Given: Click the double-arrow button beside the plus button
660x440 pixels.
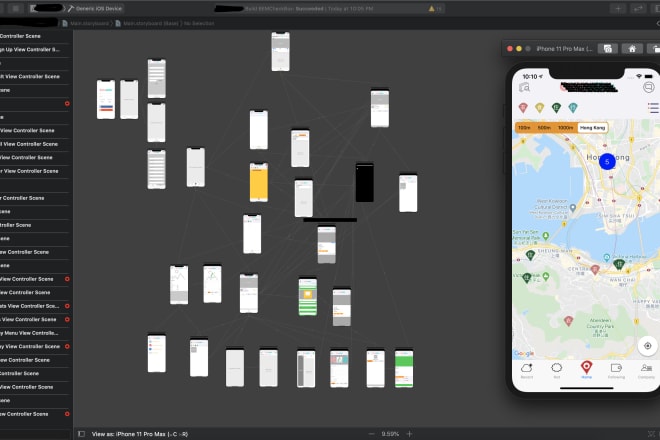Looking at the screenshot, I should tap(639, 8).
